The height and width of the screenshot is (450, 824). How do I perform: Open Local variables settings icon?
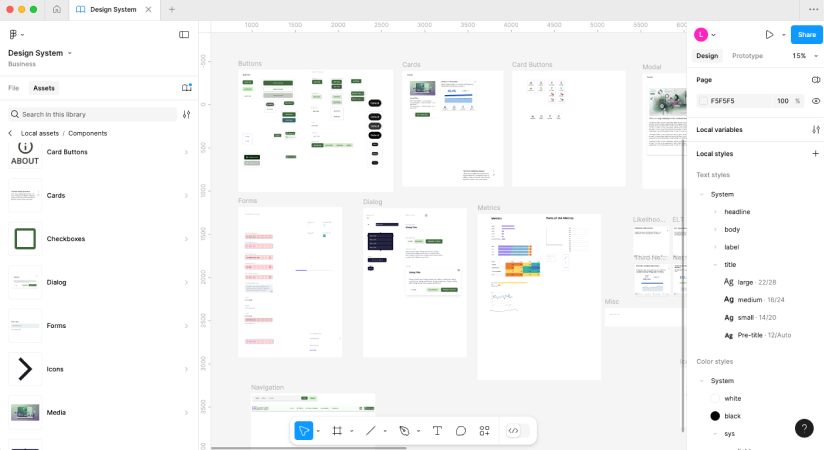point(816,129)
